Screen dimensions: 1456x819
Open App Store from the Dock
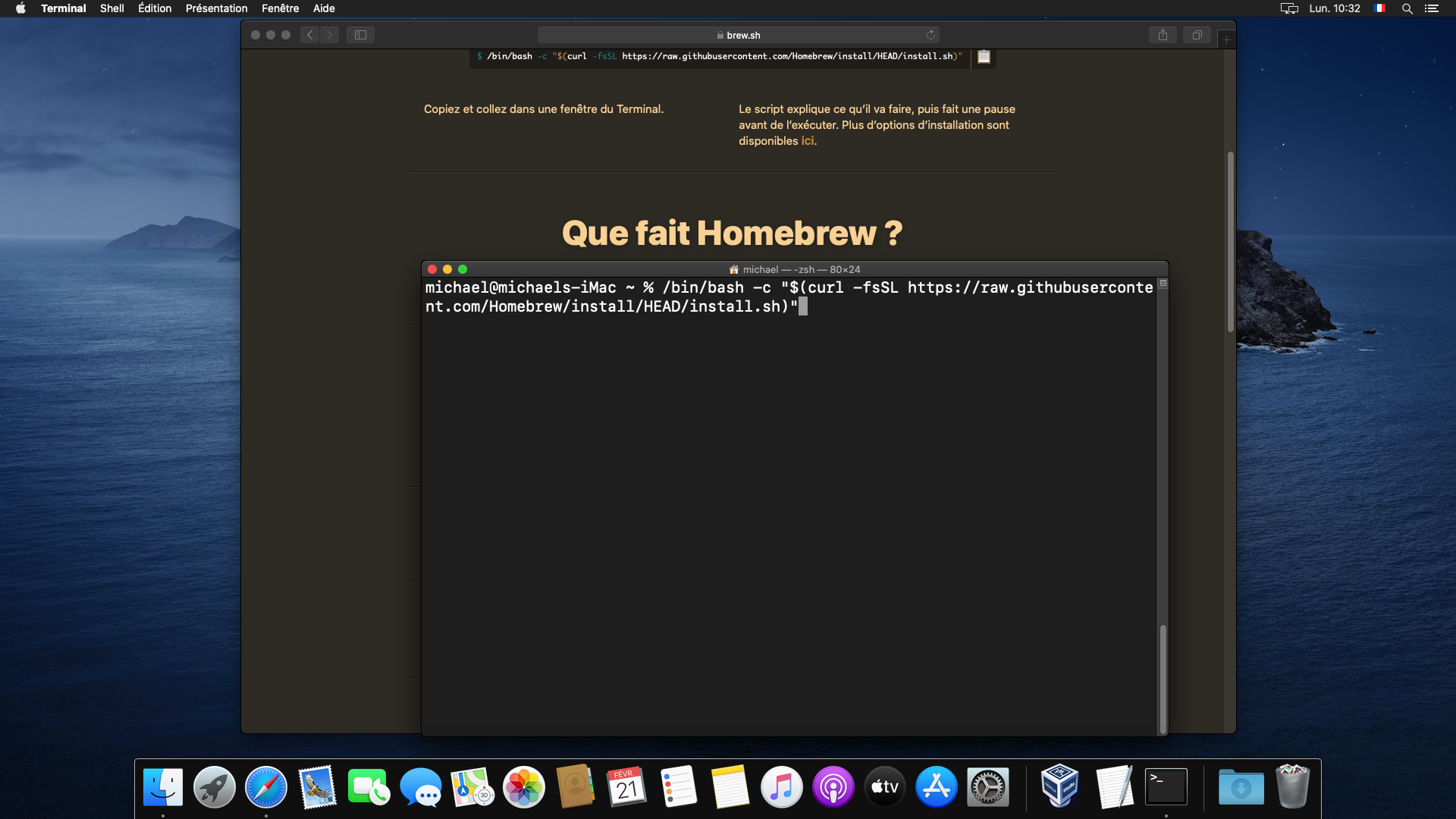[937, 786]
